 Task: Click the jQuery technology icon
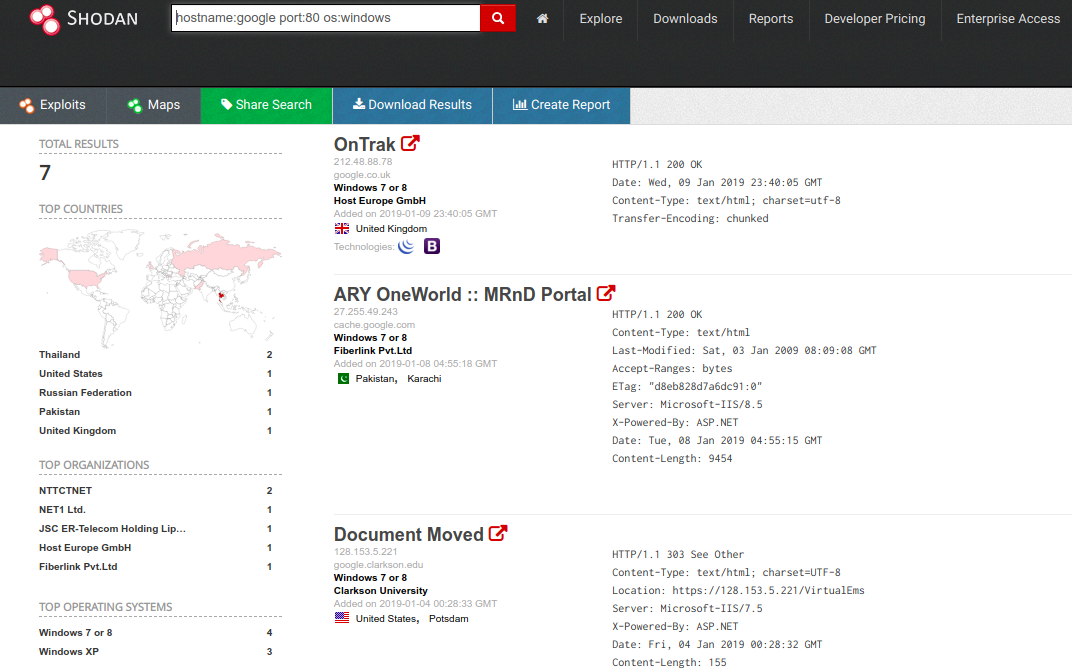coord(406,246)
